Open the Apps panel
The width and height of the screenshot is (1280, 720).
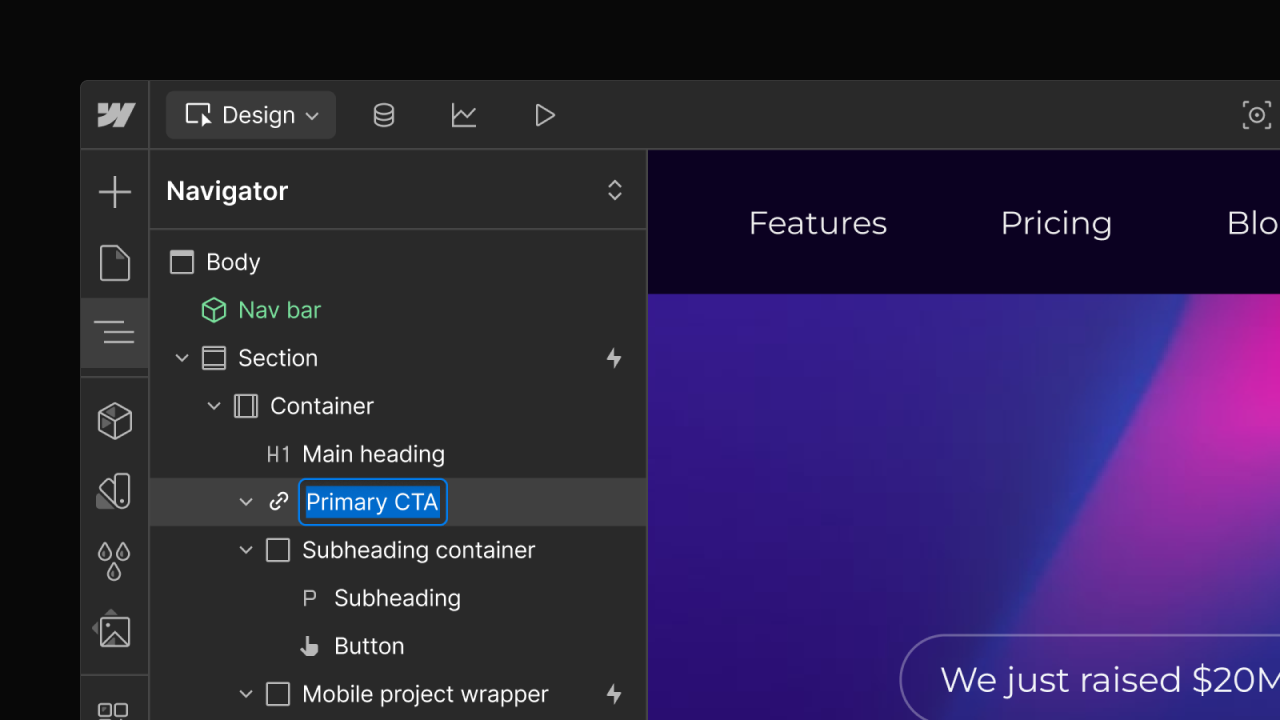[x=115, y=710]
